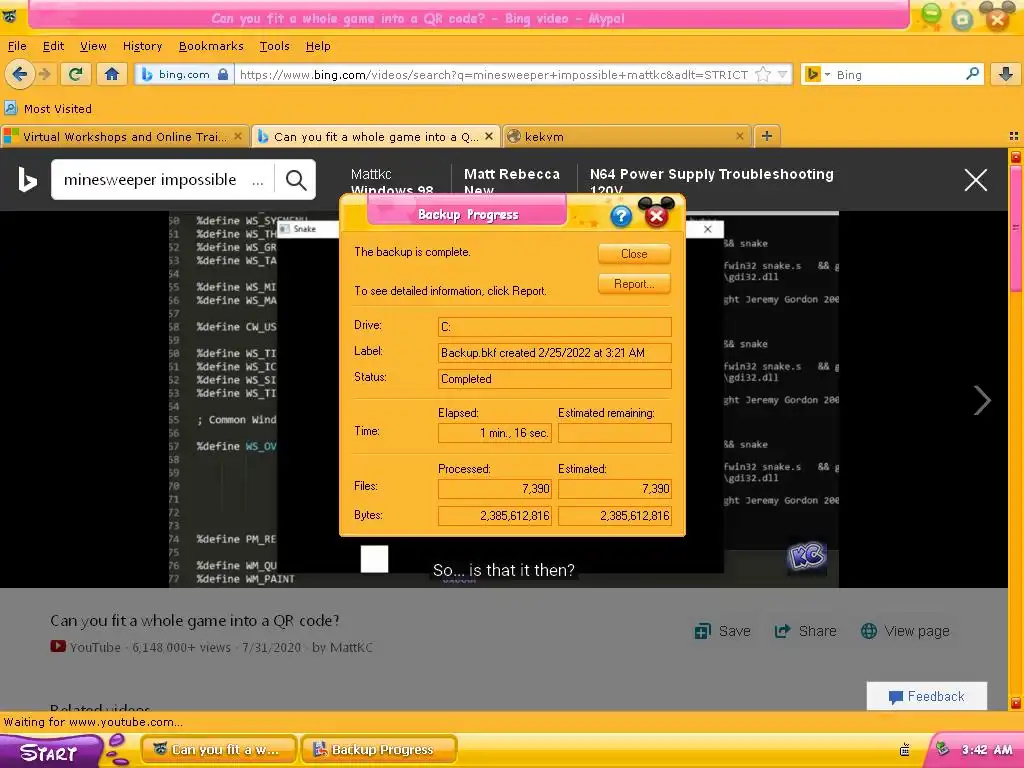Image resolution: width=1024 pixels, height=768 pixels.
Task: Click the Bing logo
Action: [x=27, y=180]
